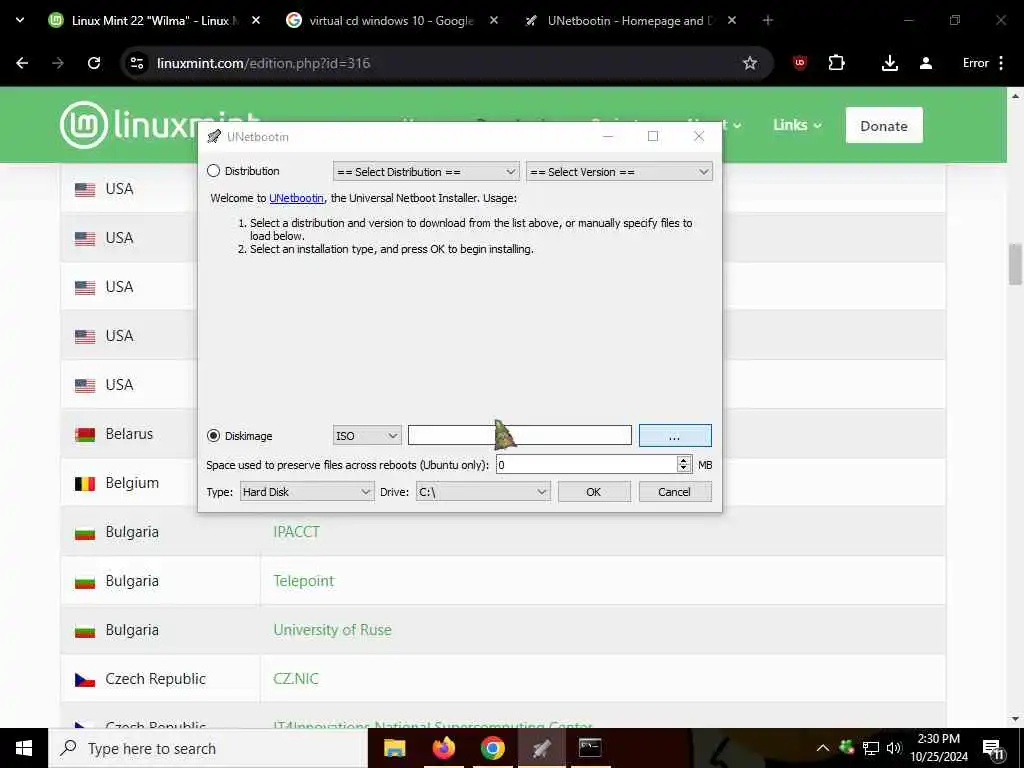The width and height of the screenshot is (1024, 768).
Task: Select UNetbootin taskbar icon
Action: (x=541, y=748)
